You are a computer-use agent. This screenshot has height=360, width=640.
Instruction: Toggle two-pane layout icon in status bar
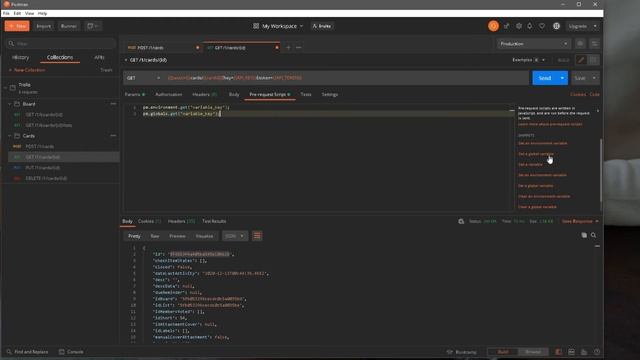pyautogui.click(x=571, y=352)
